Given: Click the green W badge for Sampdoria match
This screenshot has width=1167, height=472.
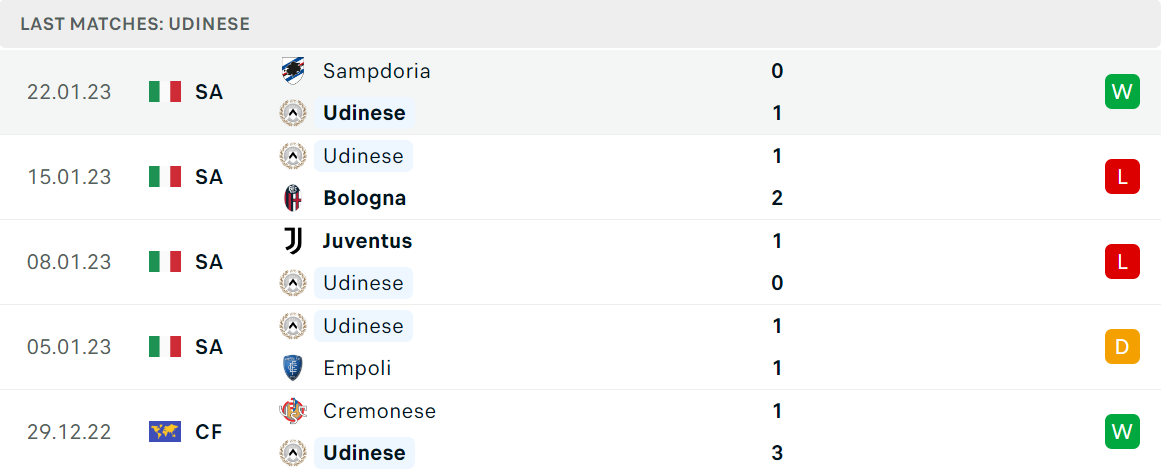Looking at the screenshot, I should [x=1122, y=92].
